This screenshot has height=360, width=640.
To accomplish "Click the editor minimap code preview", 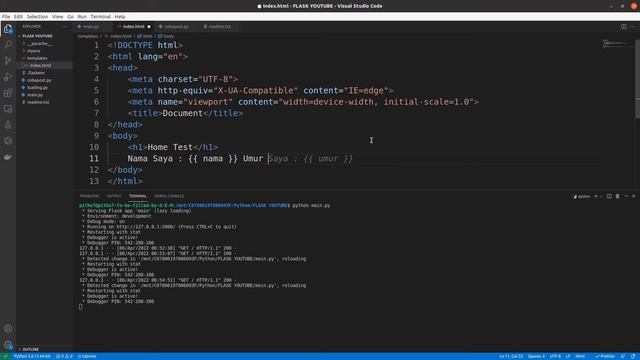I will 618,43.
